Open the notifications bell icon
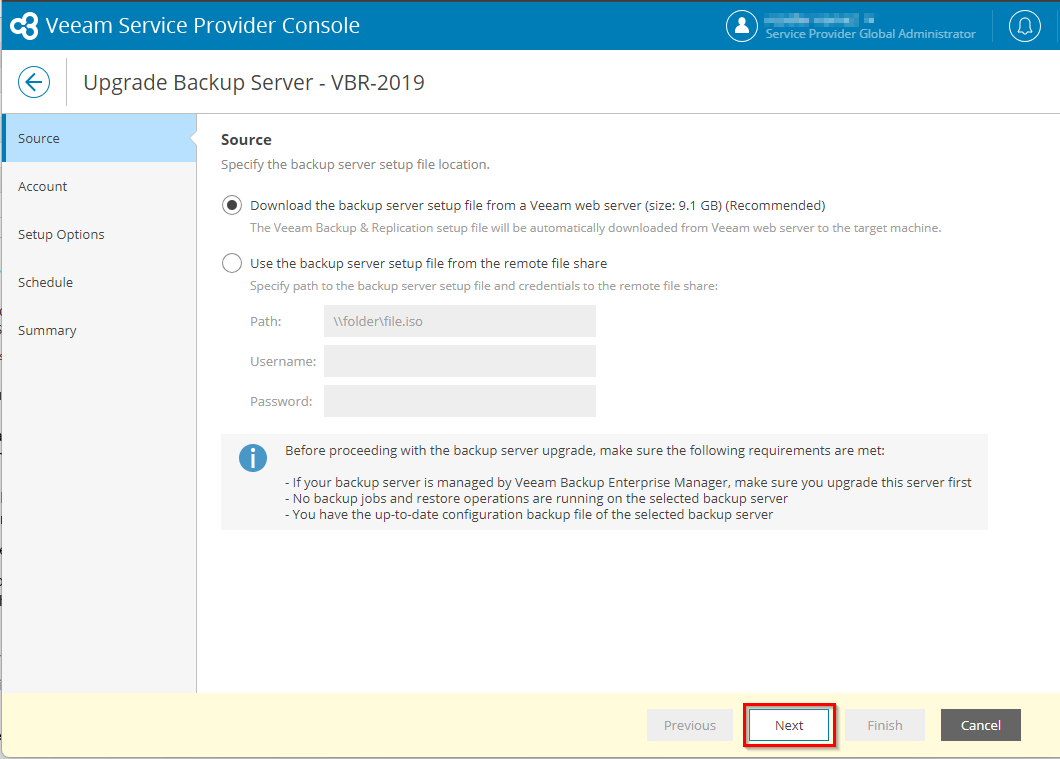 click(x=1024, y=26)
